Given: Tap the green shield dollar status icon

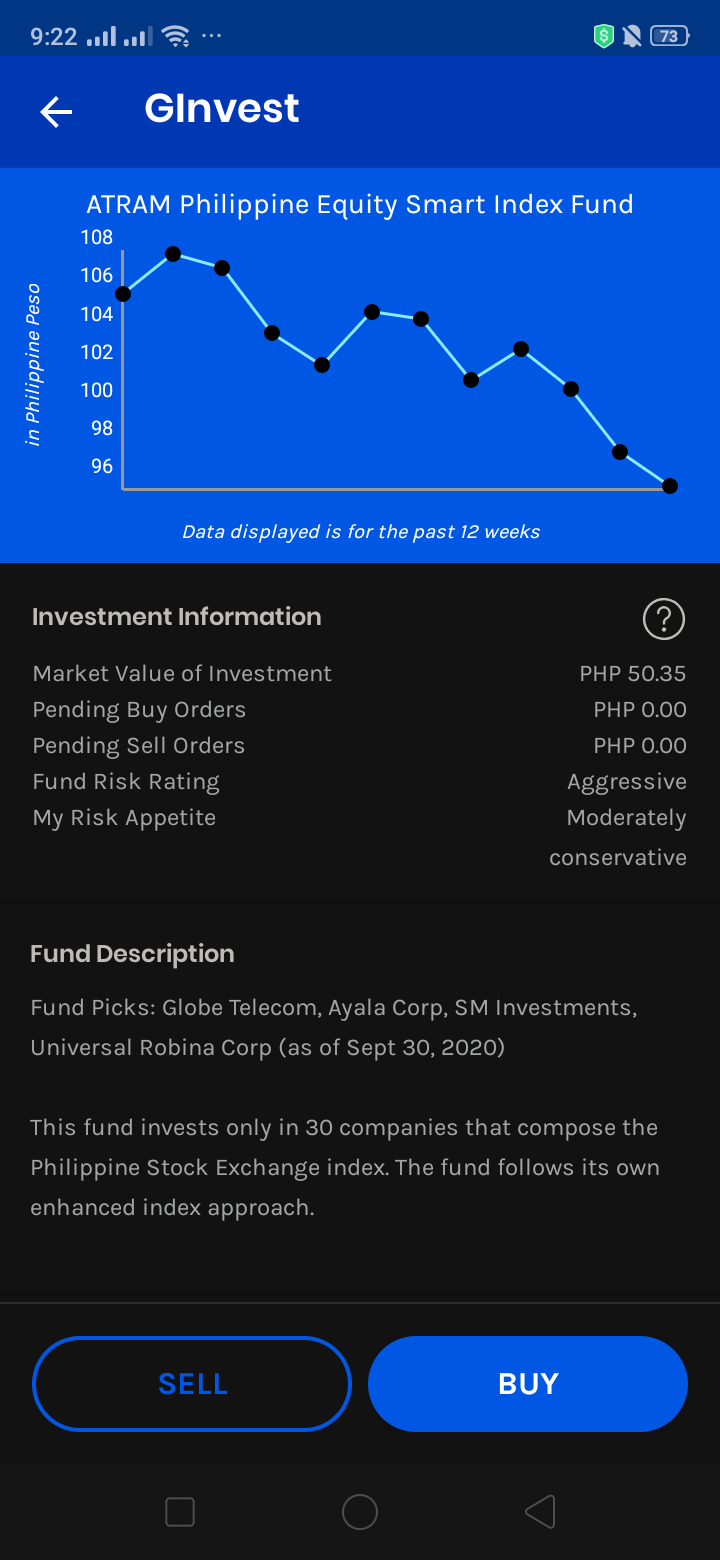Looking at the screenshot, I should [603, 37].
